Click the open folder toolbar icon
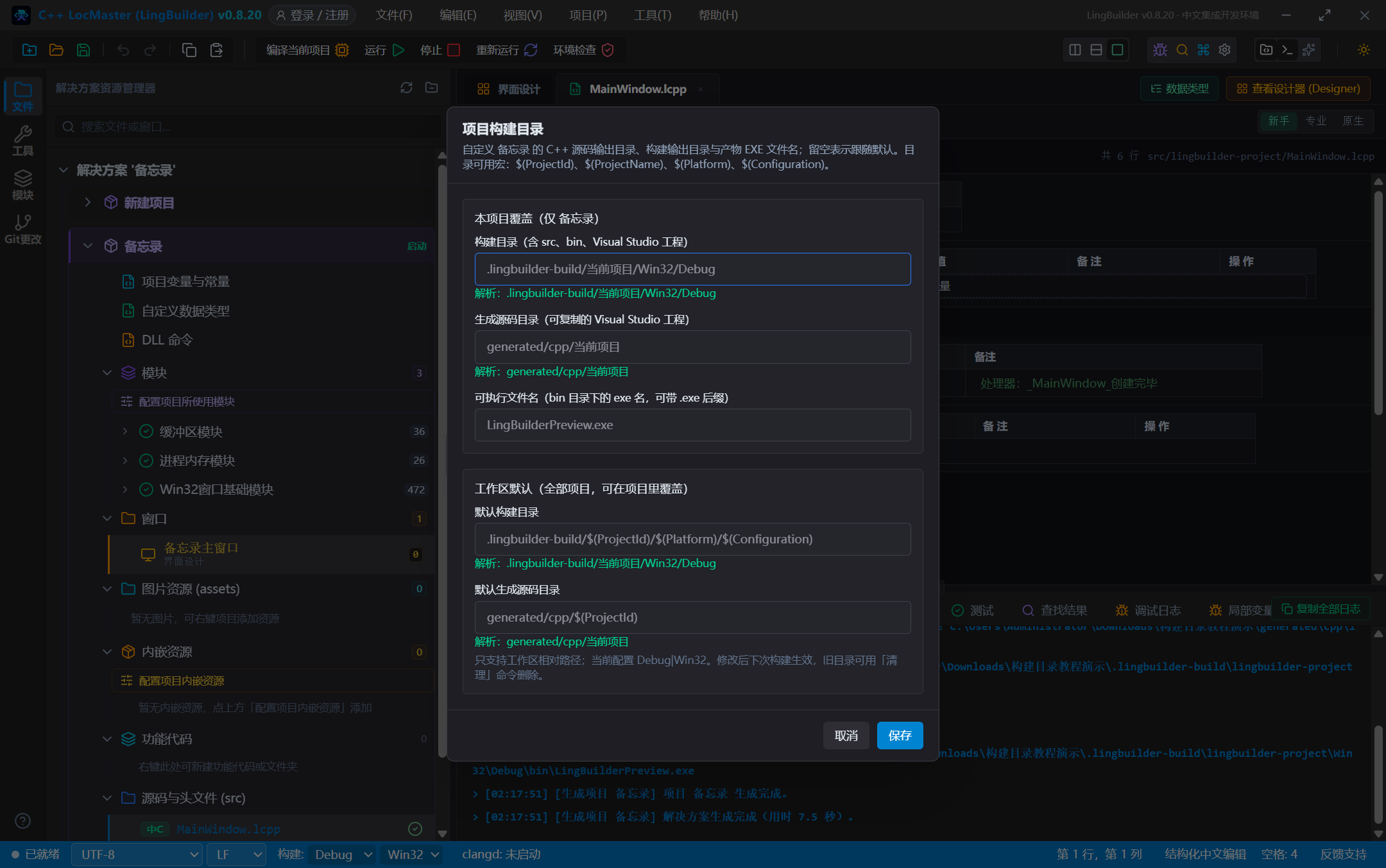Image resolution: width=1386 pixels, height=868 pixels. tap(56, 50)
